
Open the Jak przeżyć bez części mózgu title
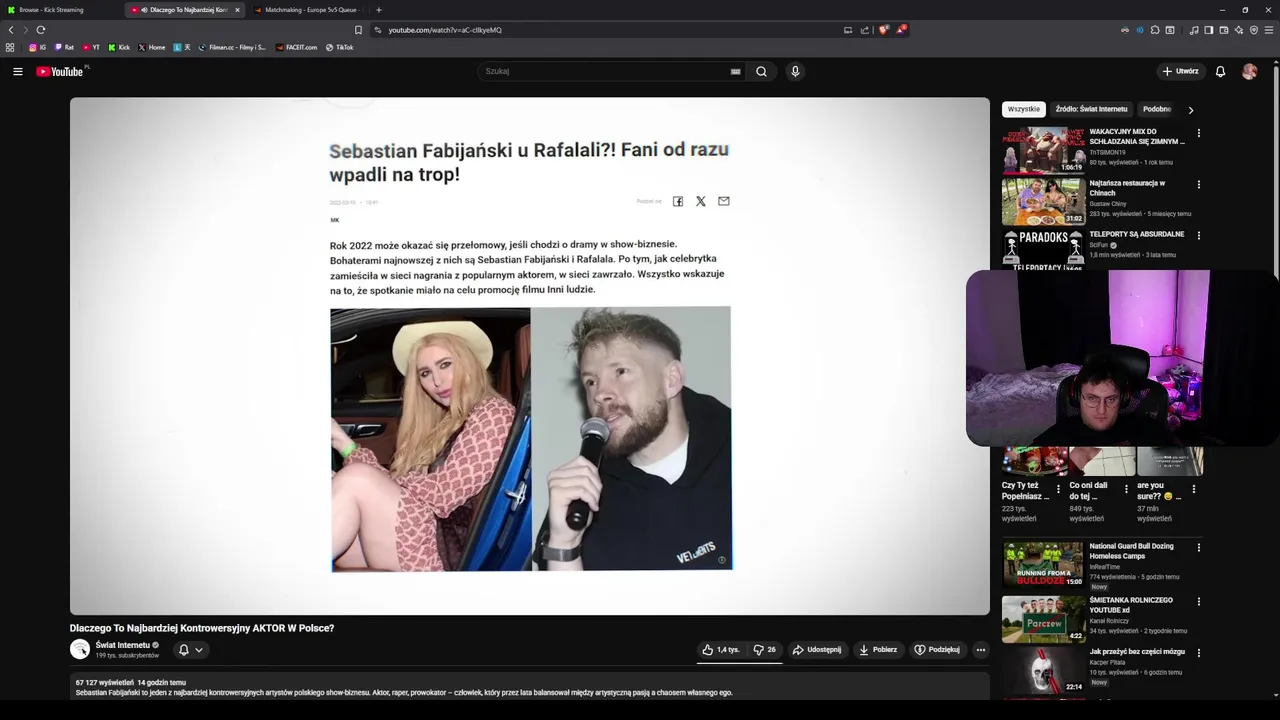(x=1137, y=652)
